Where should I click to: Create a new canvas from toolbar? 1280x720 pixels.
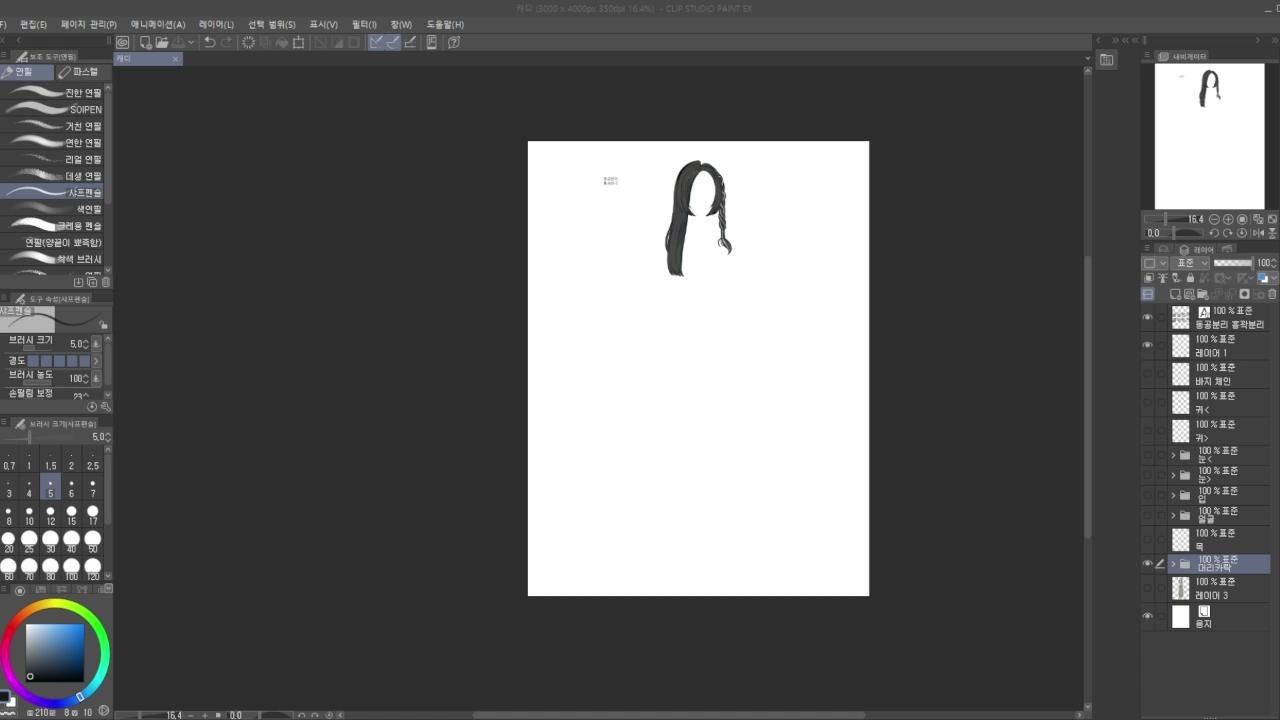145,42
